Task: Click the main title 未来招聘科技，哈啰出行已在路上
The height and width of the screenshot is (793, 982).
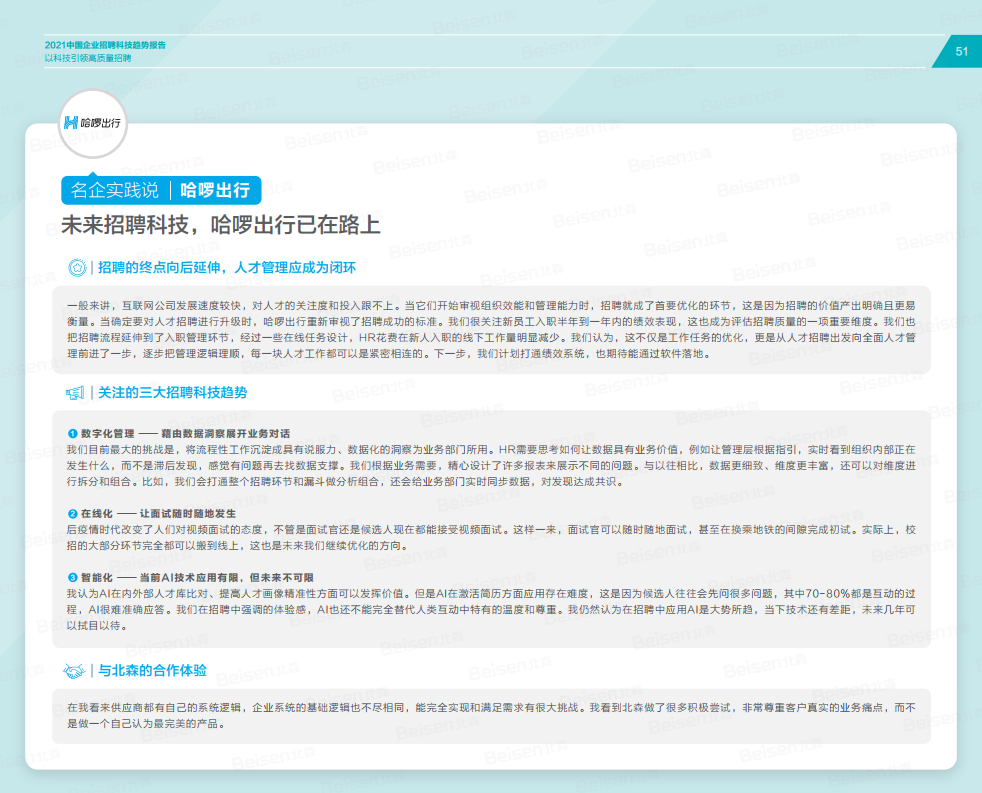Action: (x=221, y=224)
